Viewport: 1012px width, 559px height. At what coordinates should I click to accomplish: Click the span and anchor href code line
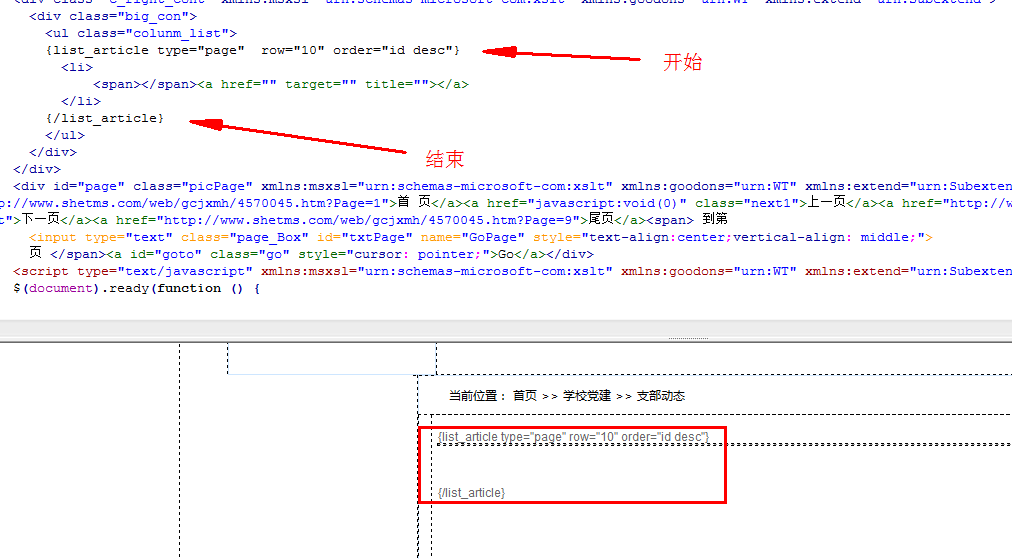pos(280,84)
